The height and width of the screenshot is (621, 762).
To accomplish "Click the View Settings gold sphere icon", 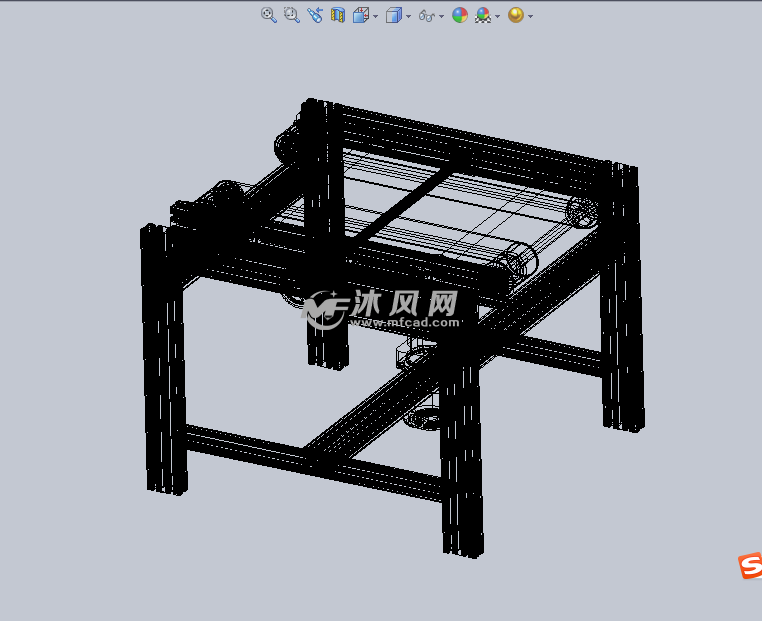I will (516, 15).
